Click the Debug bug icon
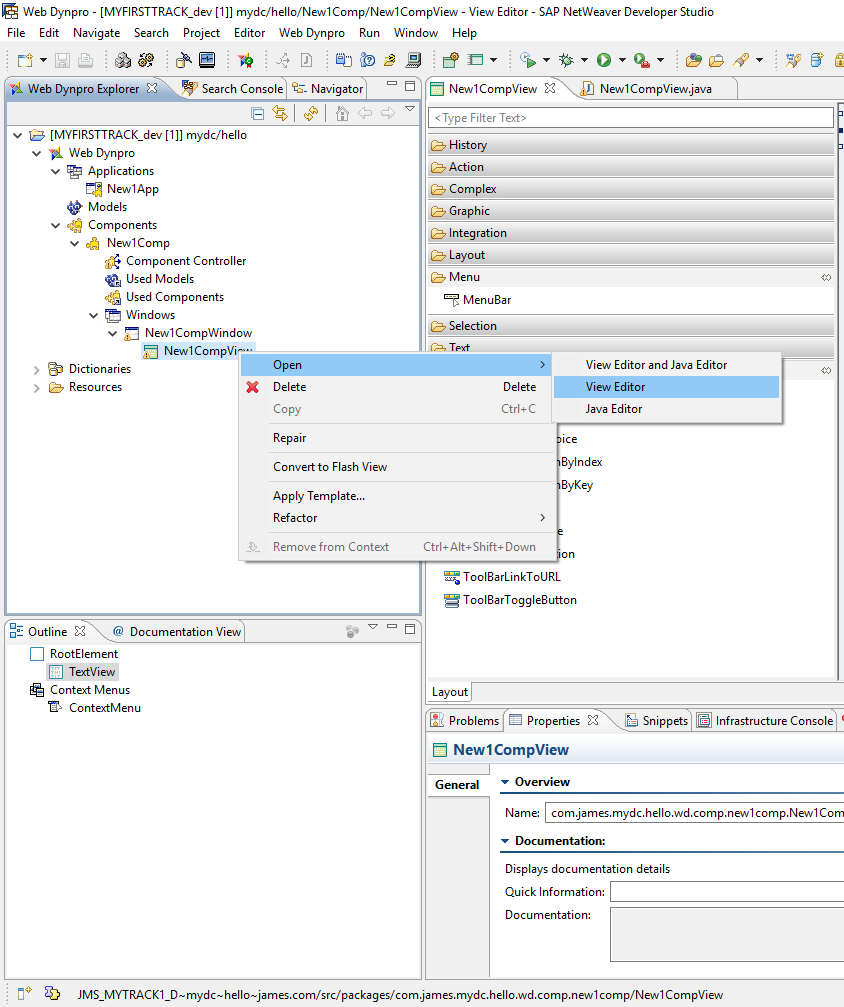Screen dimensions: 844x1007 tap(566, 60)
